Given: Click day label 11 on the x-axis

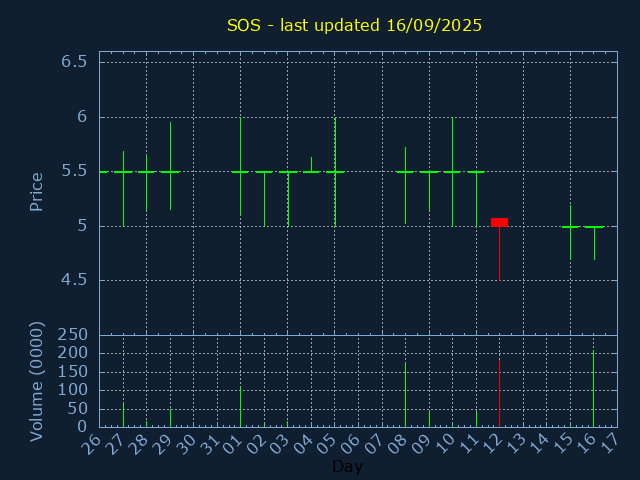Looking at the screenshot, I should click(467, 444).
